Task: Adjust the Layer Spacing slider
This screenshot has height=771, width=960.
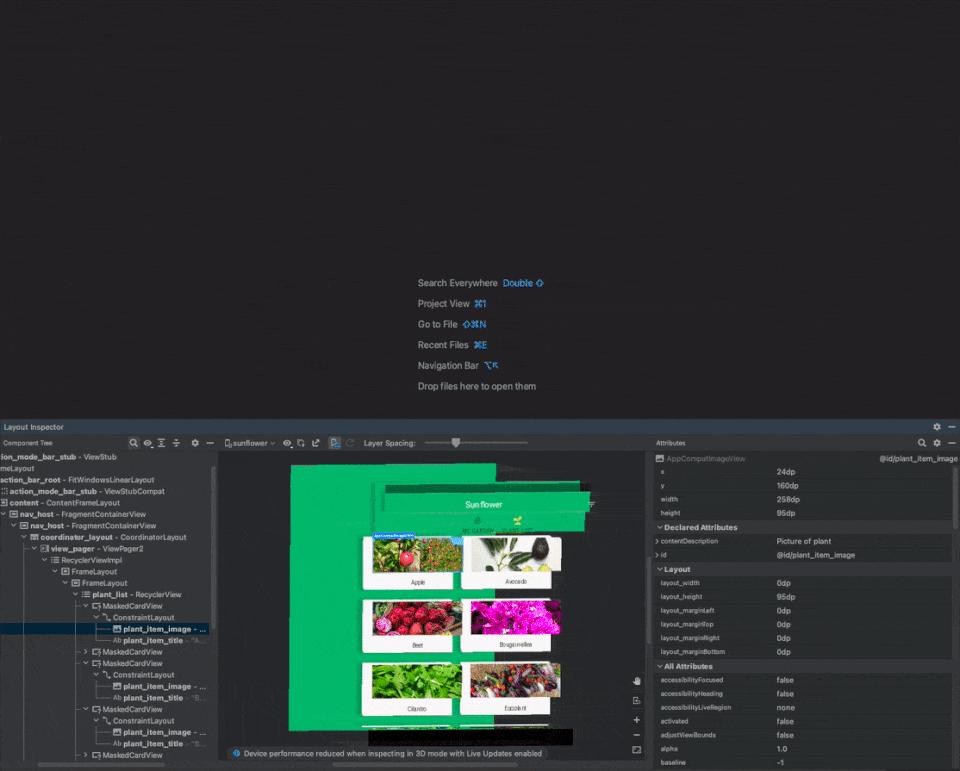Action: (455, 442)
